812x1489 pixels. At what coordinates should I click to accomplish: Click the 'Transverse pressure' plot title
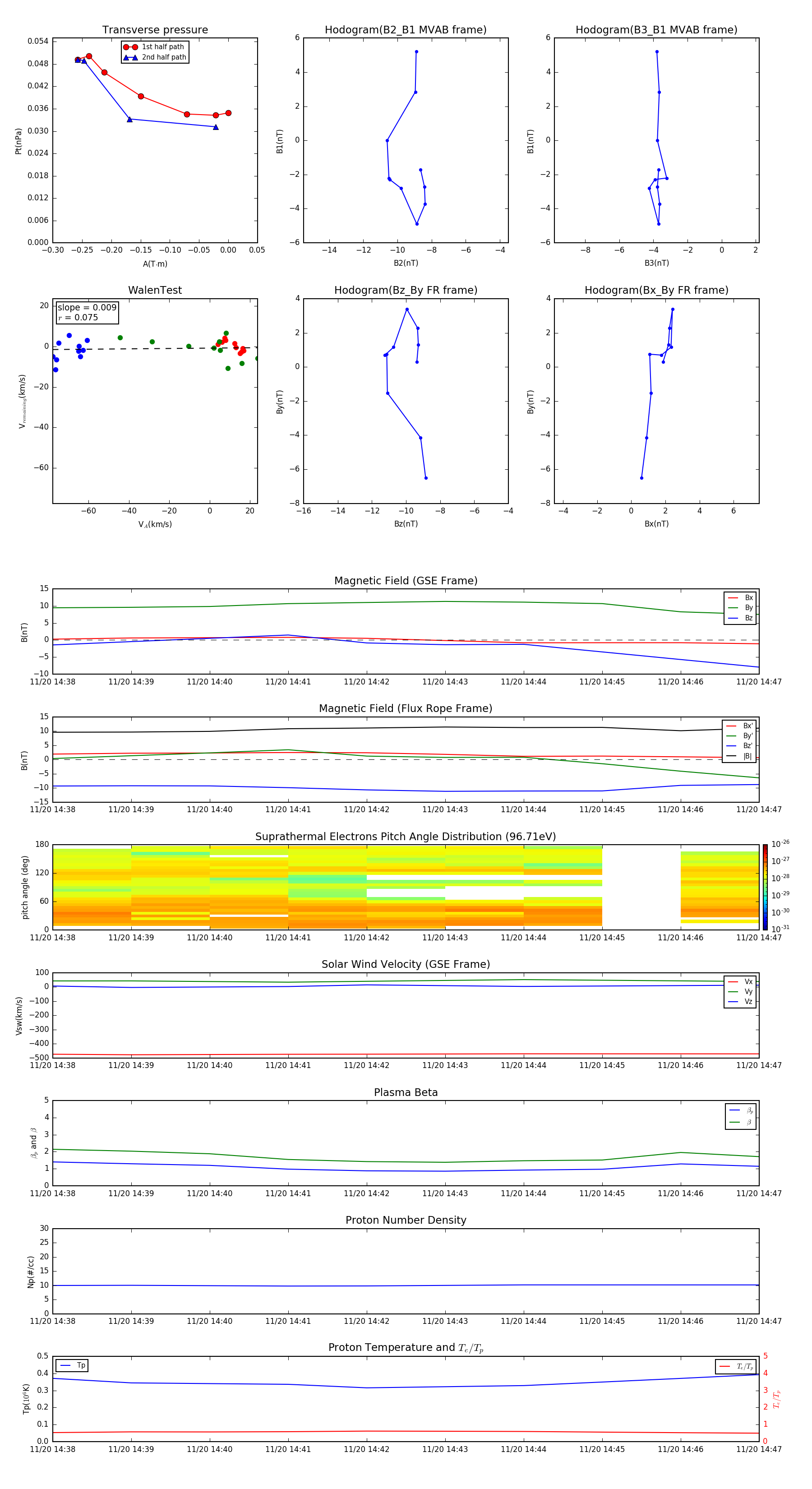coord(155,30)
